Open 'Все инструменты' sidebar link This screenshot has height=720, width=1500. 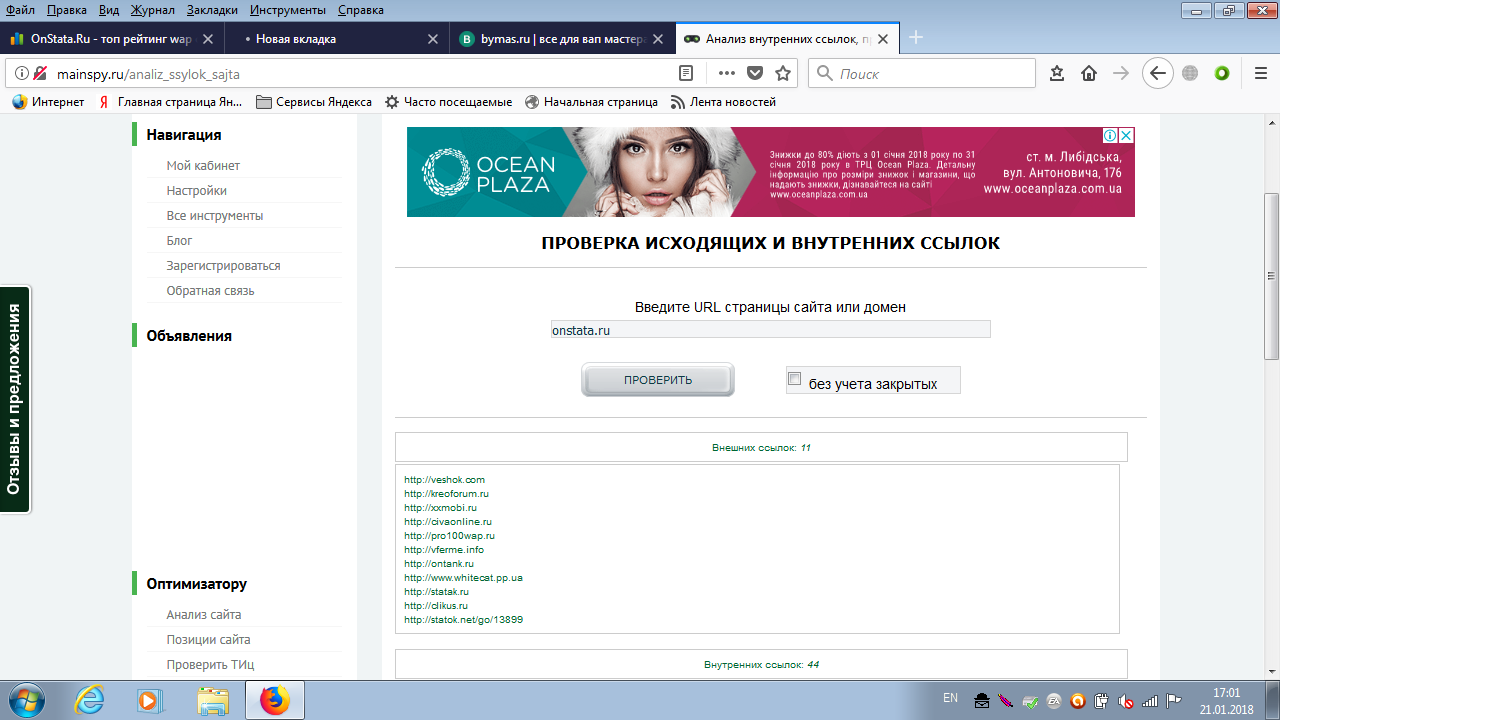215,216
